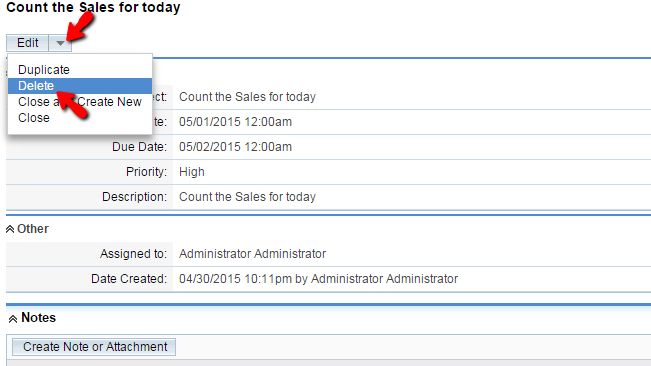Viewport: 651px width, 366px height.
Task: Collapse the Other section chevron
Action: [x=10, y=229]
